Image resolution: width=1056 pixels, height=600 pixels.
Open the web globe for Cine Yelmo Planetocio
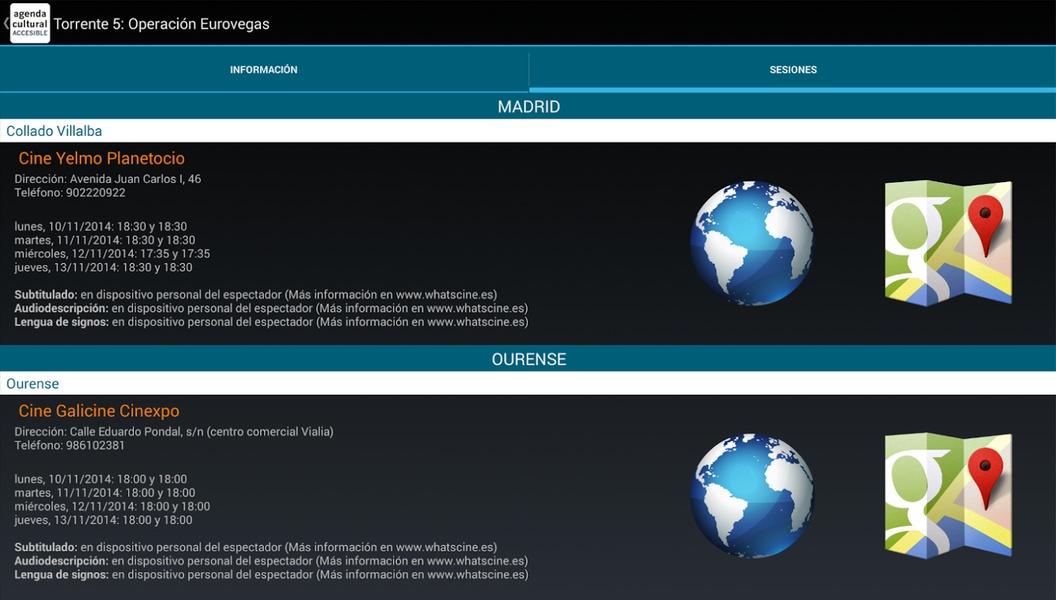[x=752, y=243]
